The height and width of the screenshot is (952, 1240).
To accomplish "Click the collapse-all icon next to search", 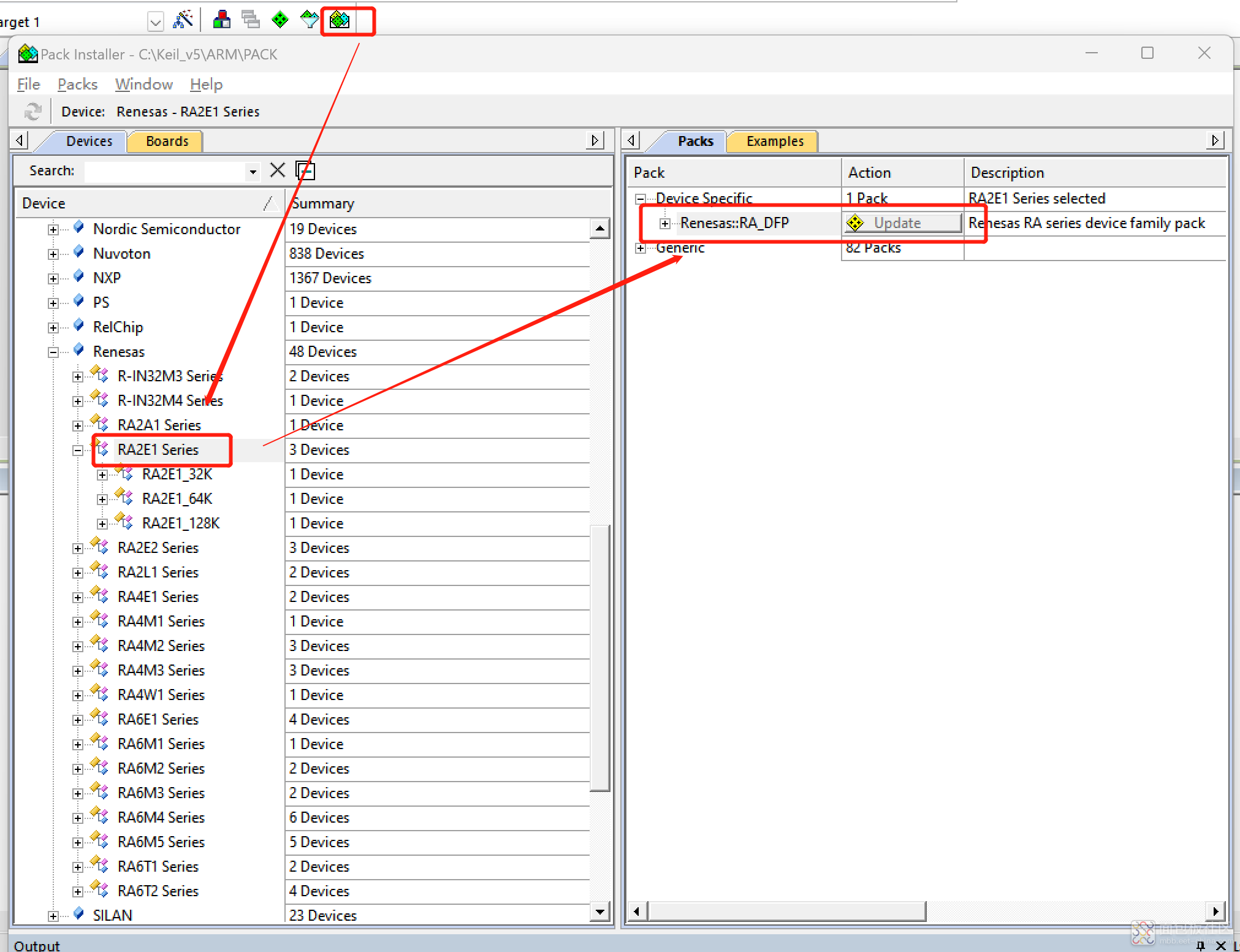I will tap(305, 170).
